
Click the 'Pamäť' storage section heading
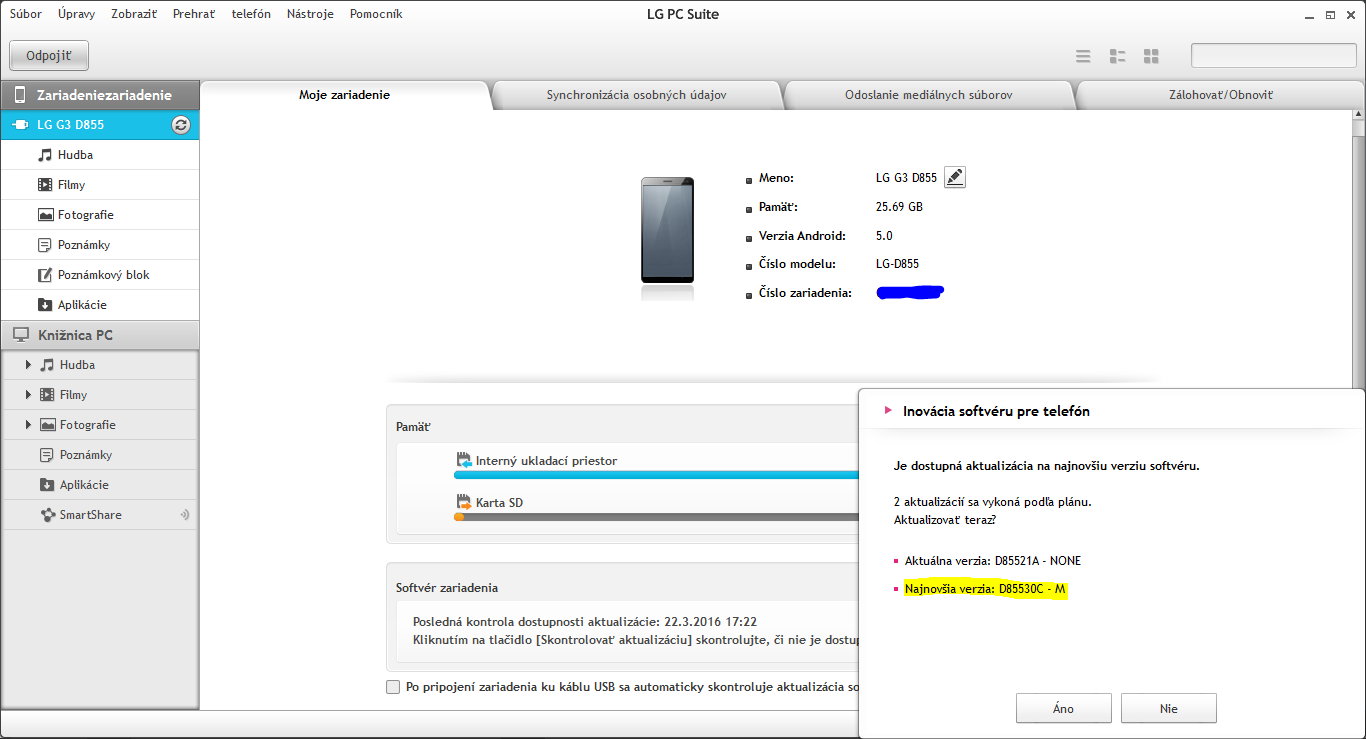pyautogui.click(x=413, y=427)
